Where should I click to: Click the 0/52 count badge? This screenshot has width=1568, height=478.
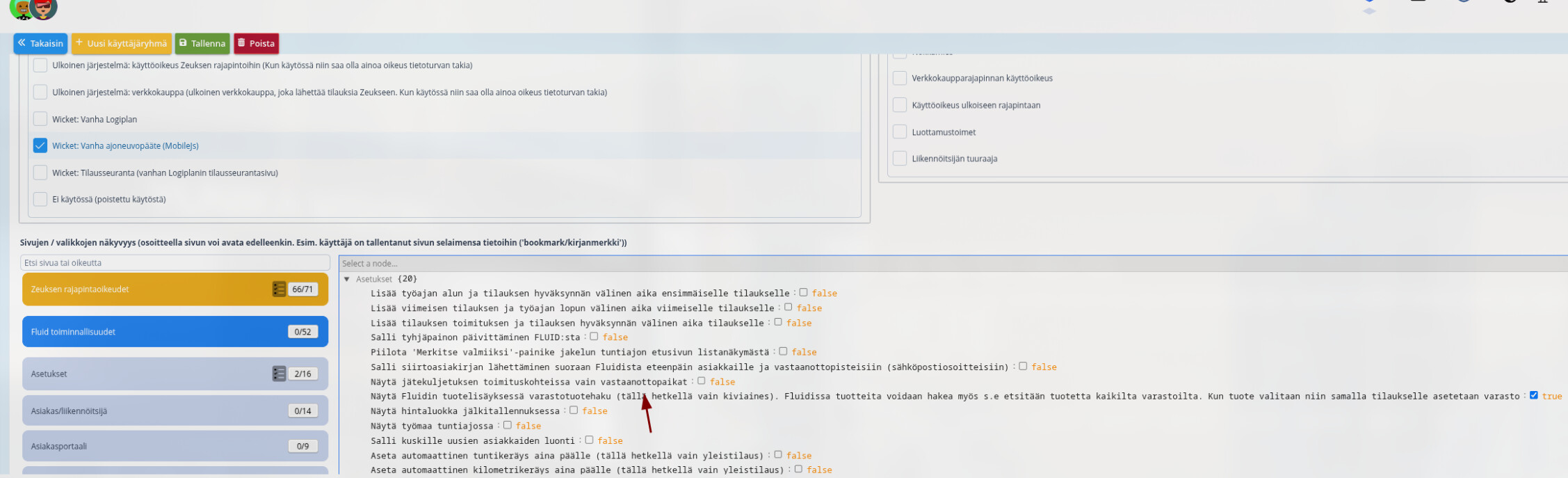click(302, 332)
